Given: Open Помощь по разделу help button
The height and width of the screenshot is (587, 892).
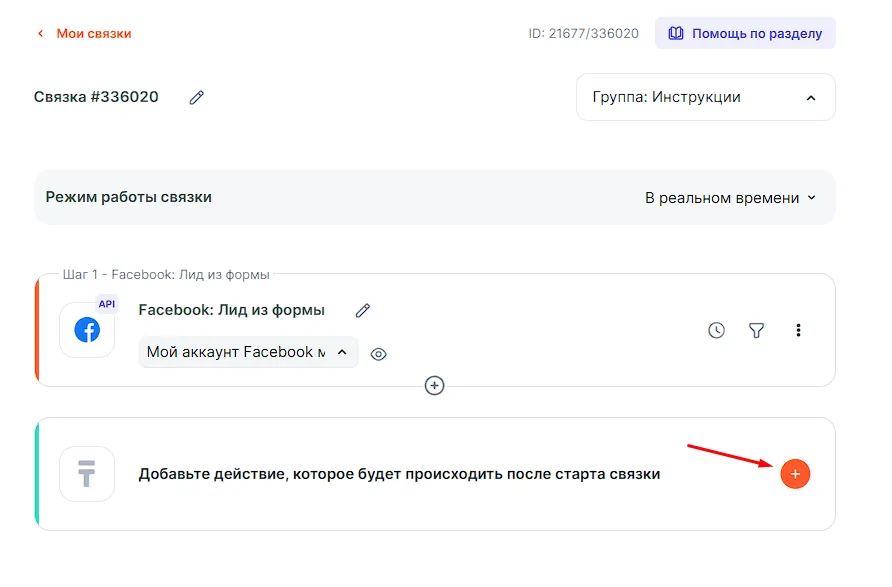Looking at the screenshot, I should point(745,33).
